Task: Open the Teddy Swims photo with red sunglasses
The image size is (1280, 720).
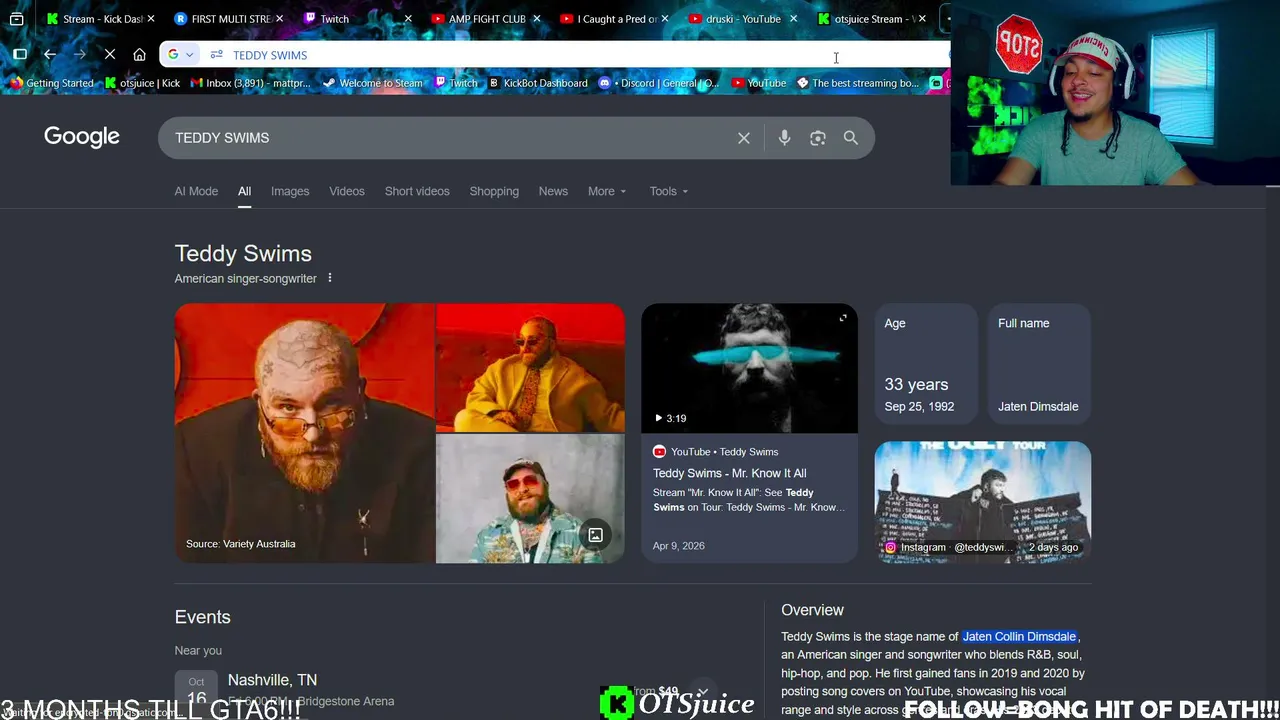Action: pos(530,499)
